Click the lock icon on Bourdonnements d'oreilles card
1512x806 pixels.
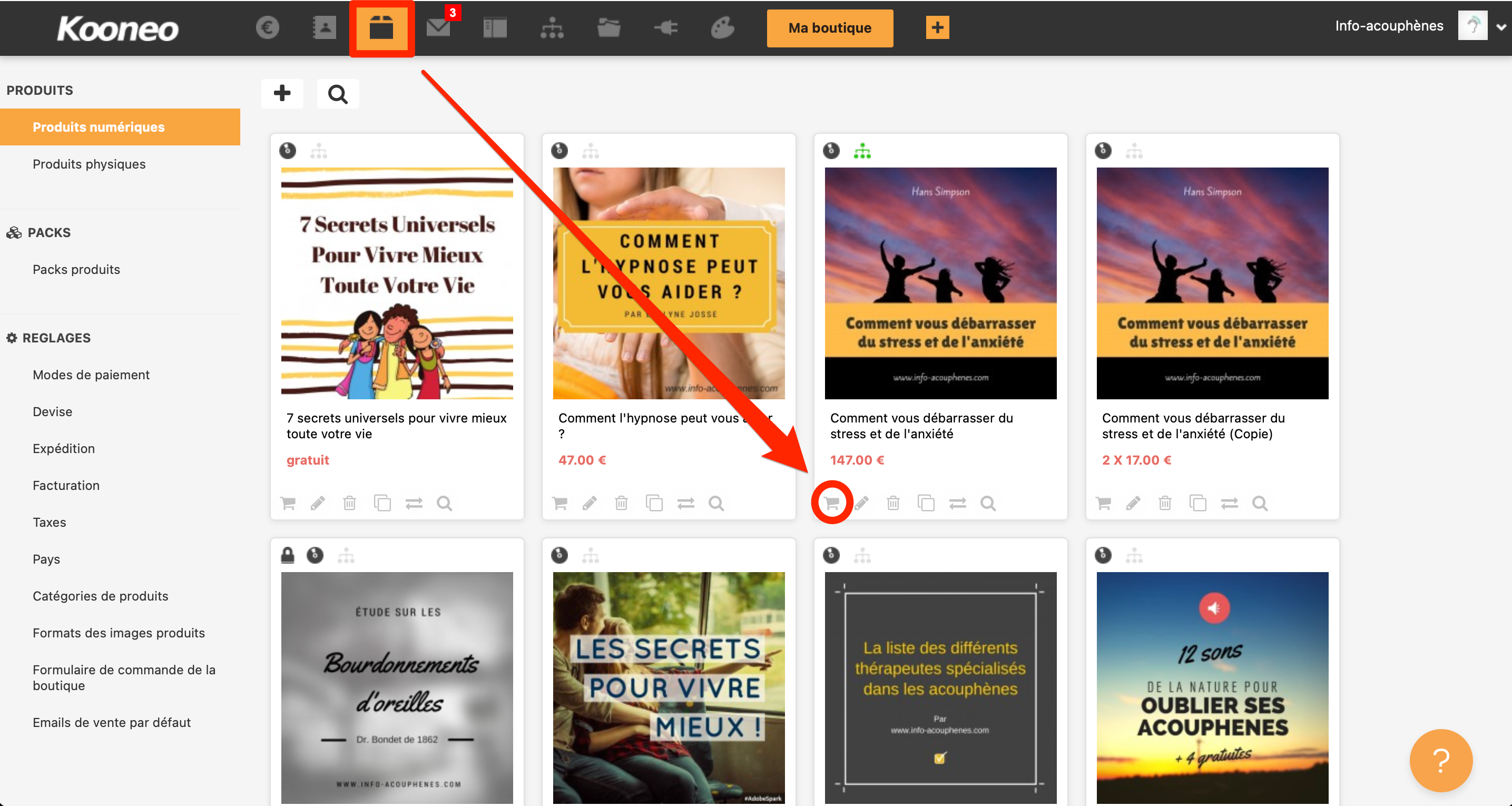(x=287, y=555)
